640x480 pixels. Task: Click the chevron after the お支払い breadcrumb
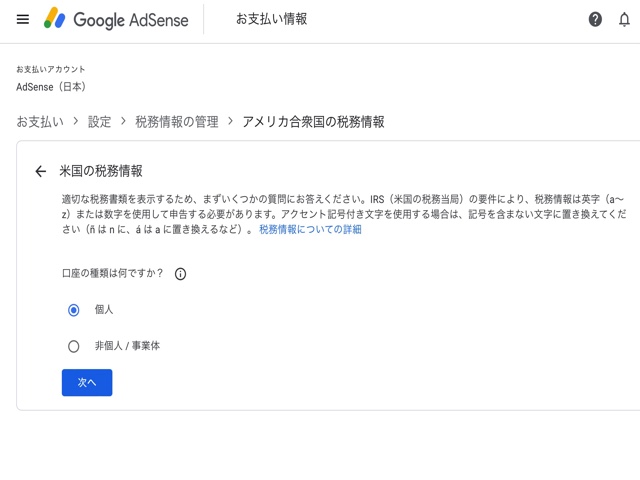click(76, 122)
